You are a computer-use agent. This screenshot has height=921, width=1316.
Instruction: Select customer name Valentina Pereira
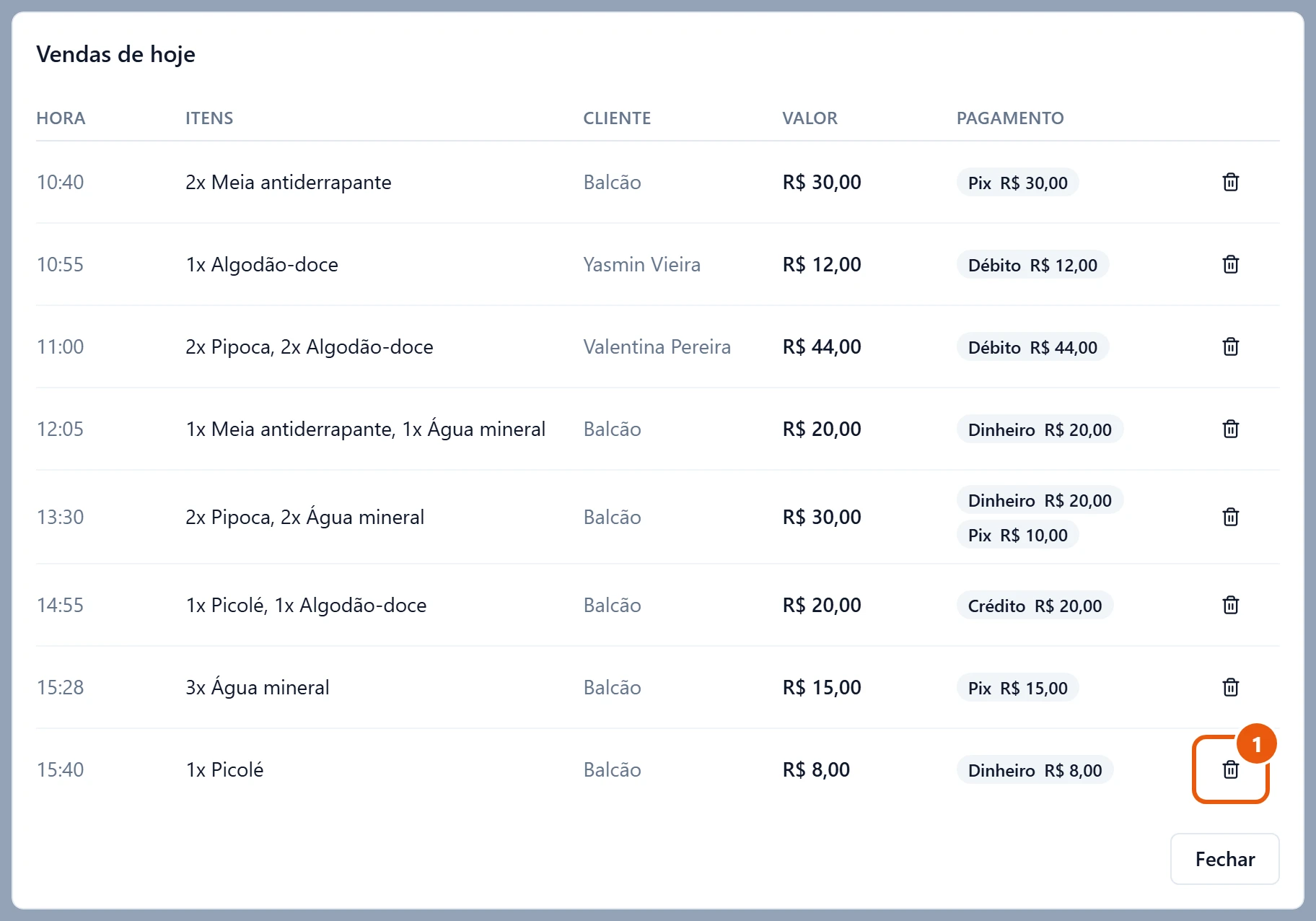(x=657, y=346)
